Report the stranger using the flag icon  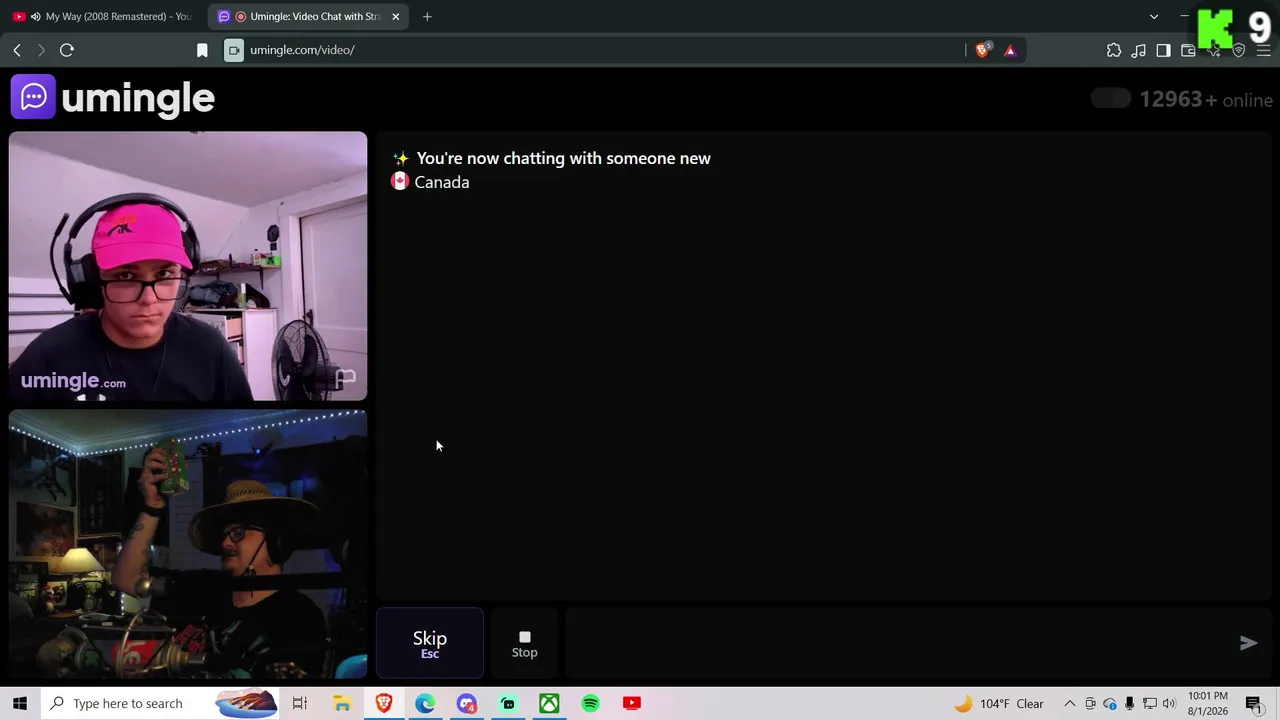345,378
